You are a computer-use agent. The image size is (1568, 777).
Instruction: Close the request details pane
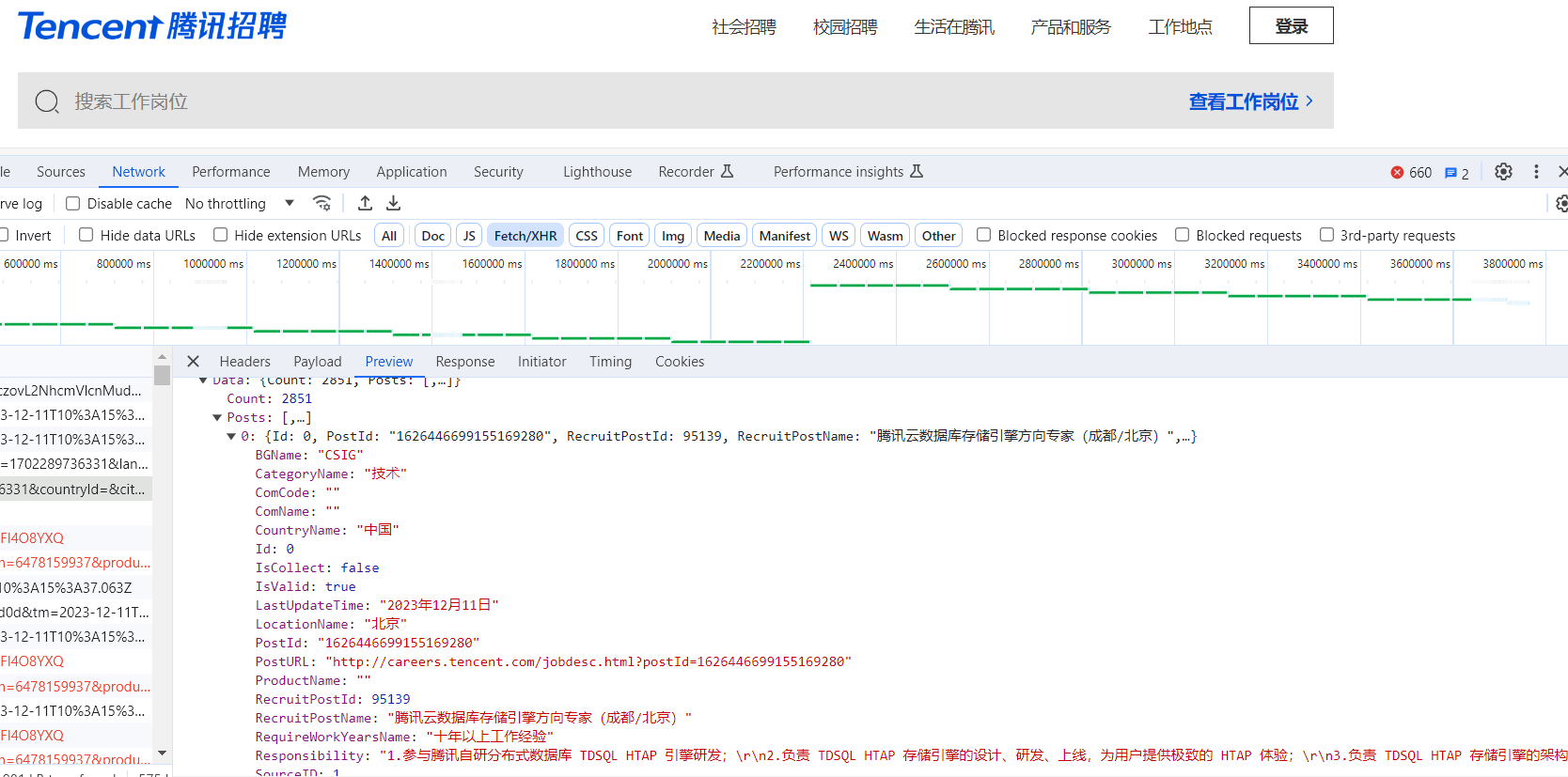coord(194,362)
